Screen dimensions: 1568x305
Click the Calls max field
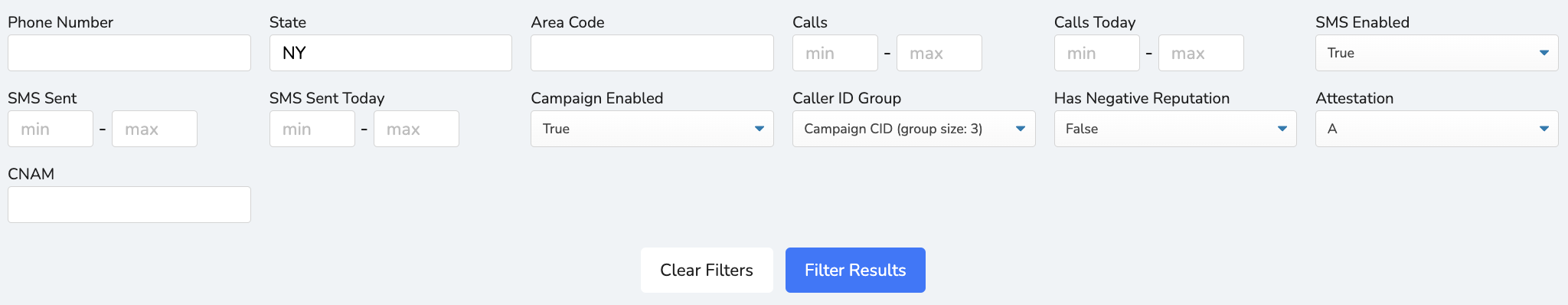(x=939, y=53)
